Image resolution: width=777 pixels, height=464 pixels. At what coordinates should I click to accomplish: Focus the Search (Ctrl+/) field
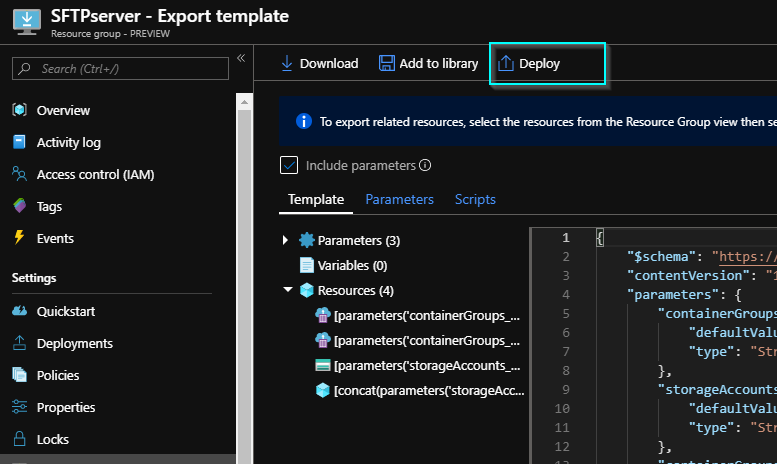tap(120, 68)
